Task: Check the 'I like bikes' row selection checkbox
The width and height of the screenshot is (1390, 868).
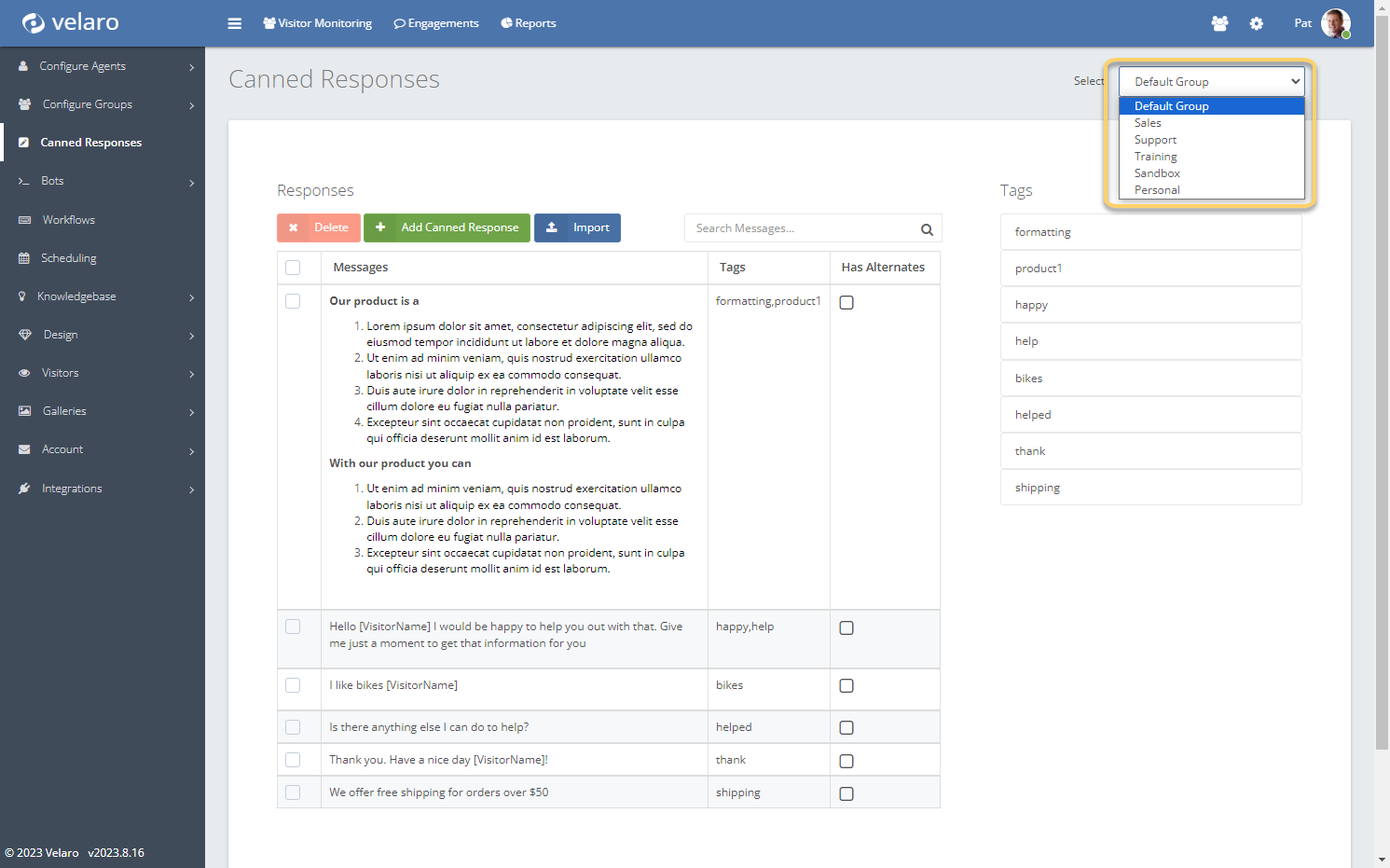Action: click(x=293, y=685)
